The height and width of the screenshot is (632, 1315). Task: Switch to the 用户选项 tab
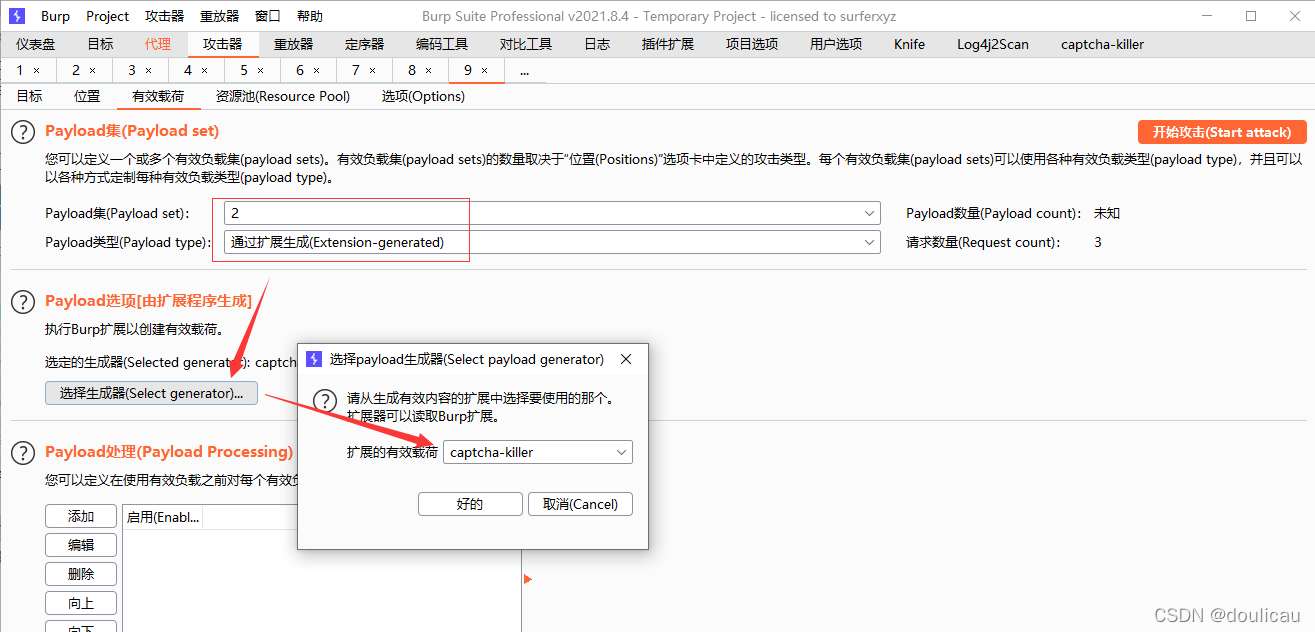click(x=836, y=44)
